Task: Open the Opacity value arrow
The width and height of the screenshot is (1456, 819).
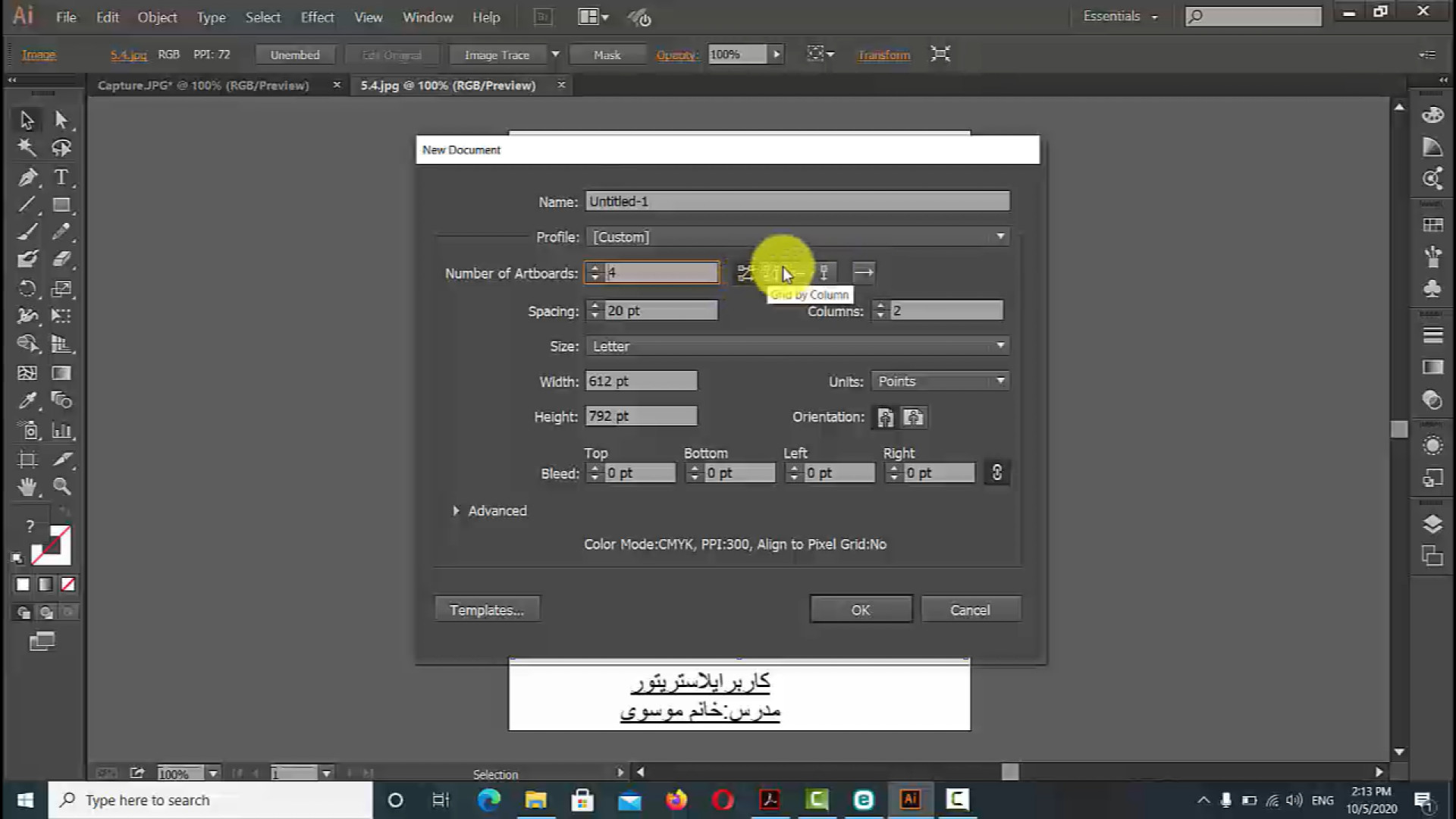Action: coord(776,55)
